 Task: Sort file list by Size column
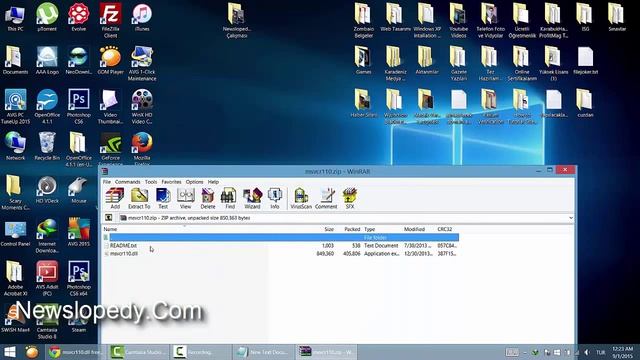coord(328,229)
